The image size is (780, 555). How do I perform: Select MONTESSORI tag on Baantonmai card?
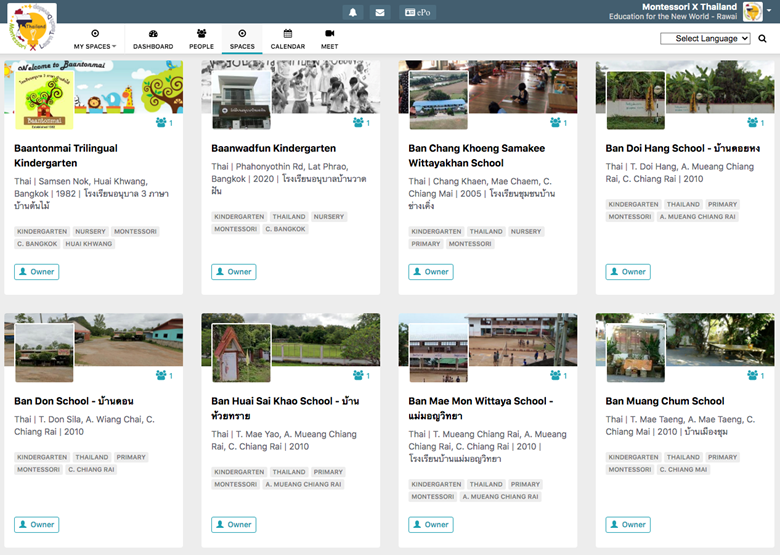(x=135, y=231)
